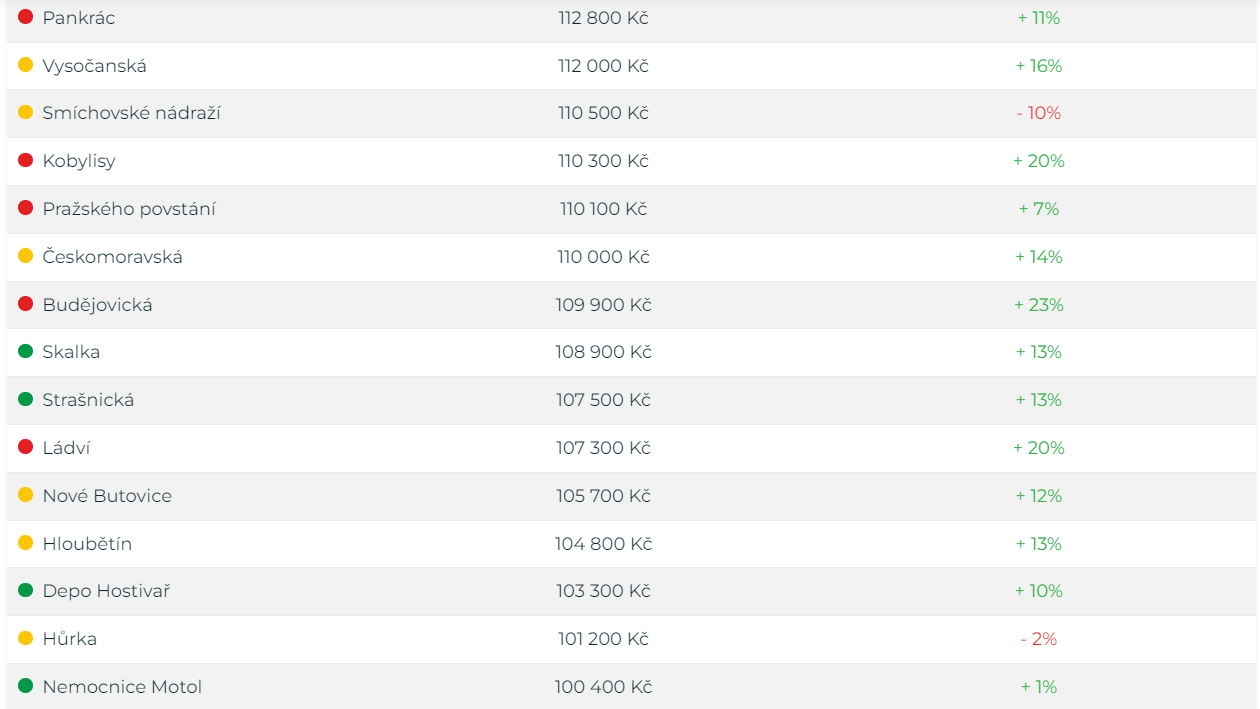
Task: Select the Ládví station name
Action: click(66, 448)
